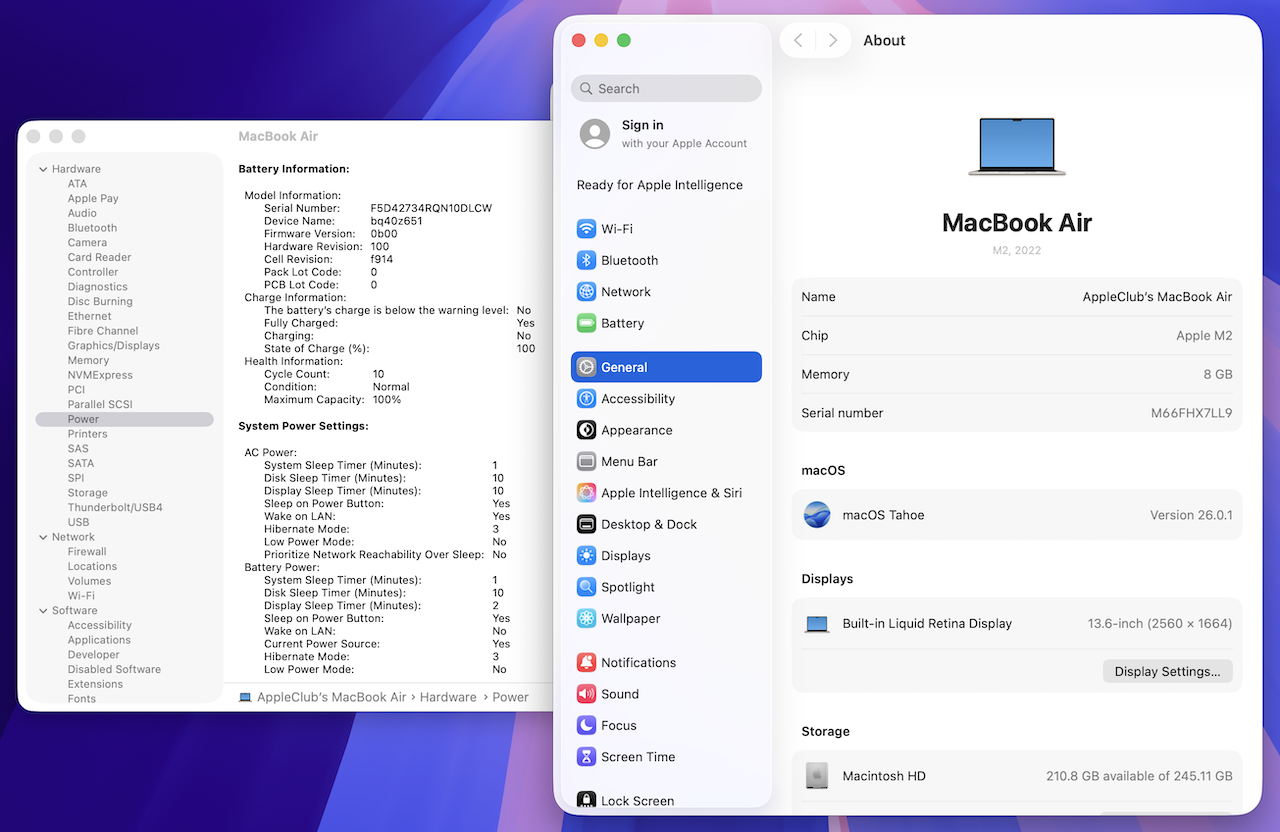Select Graphics/Displays in the Hardware list

(x=113, y=346)
